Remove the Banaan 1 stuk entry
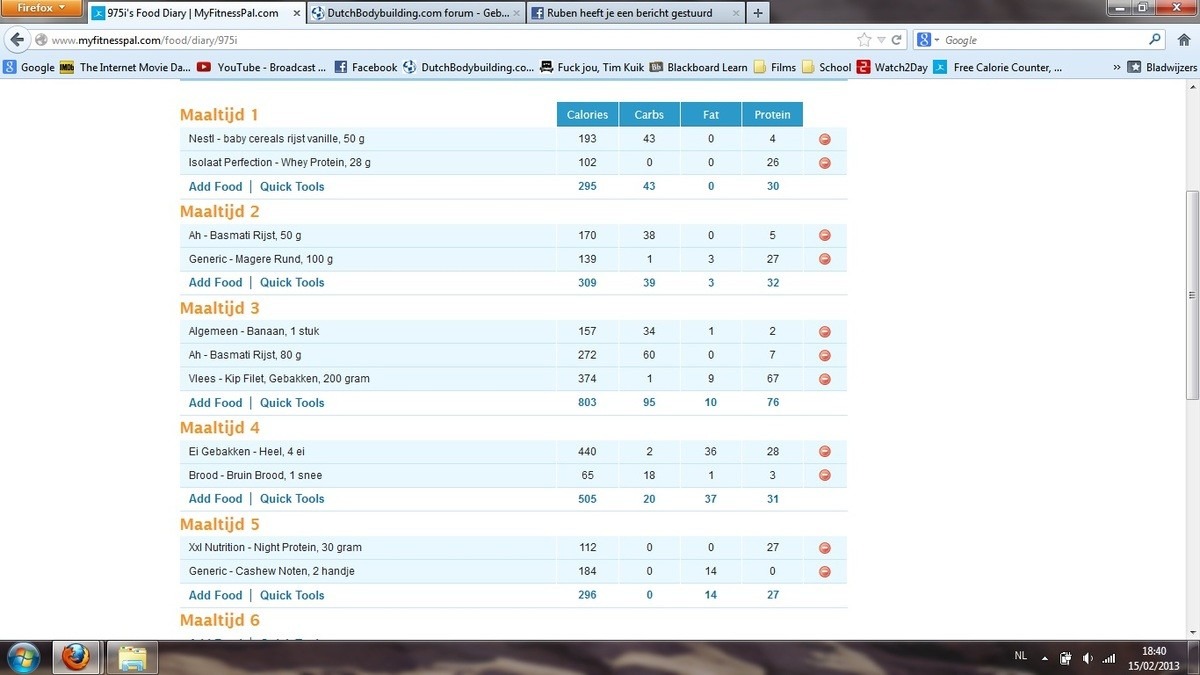1200x675 pixels. (825, 332)
